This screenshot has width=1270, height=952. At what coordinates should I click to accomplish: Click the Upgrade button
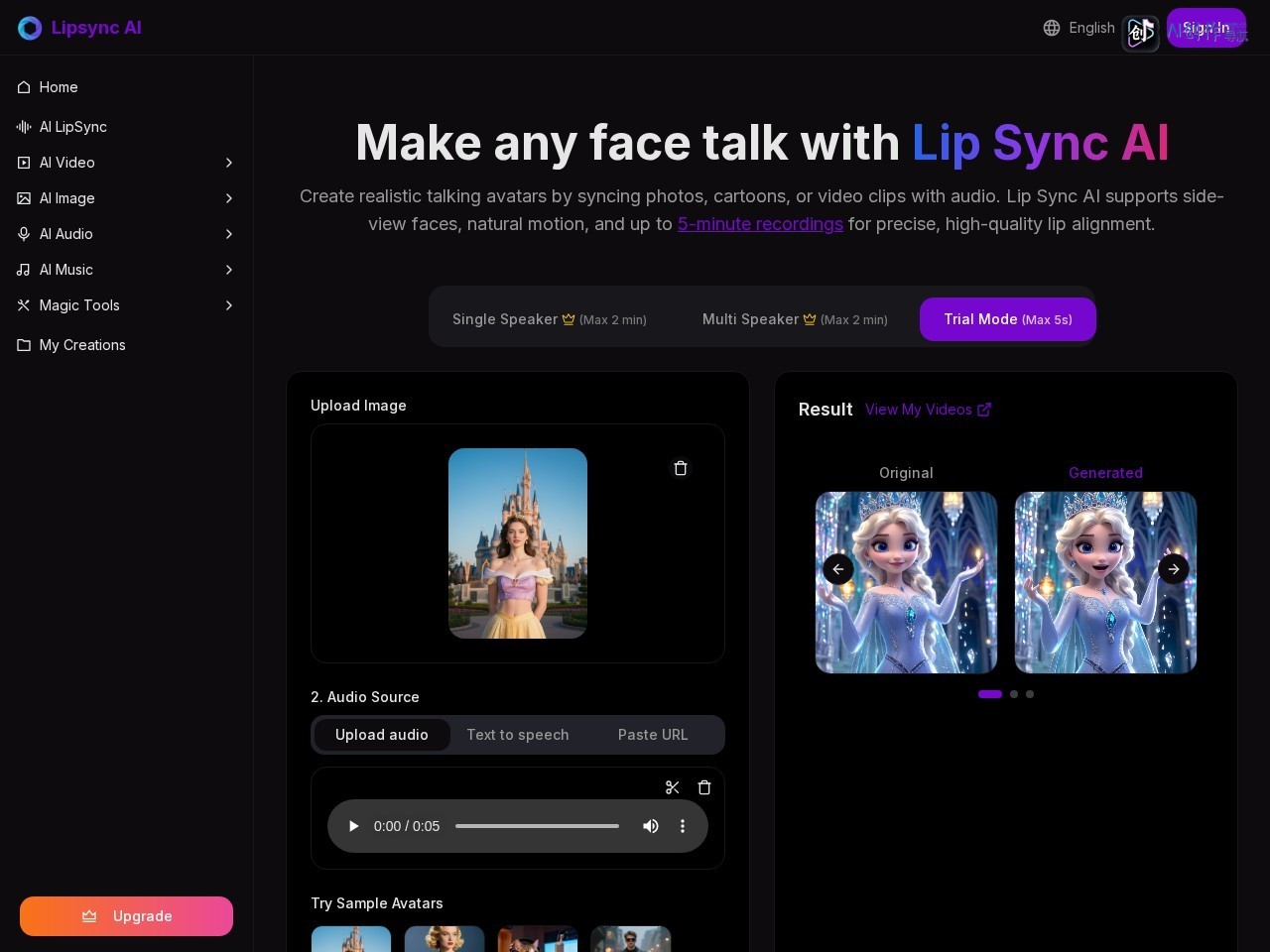tap(126, 916)
